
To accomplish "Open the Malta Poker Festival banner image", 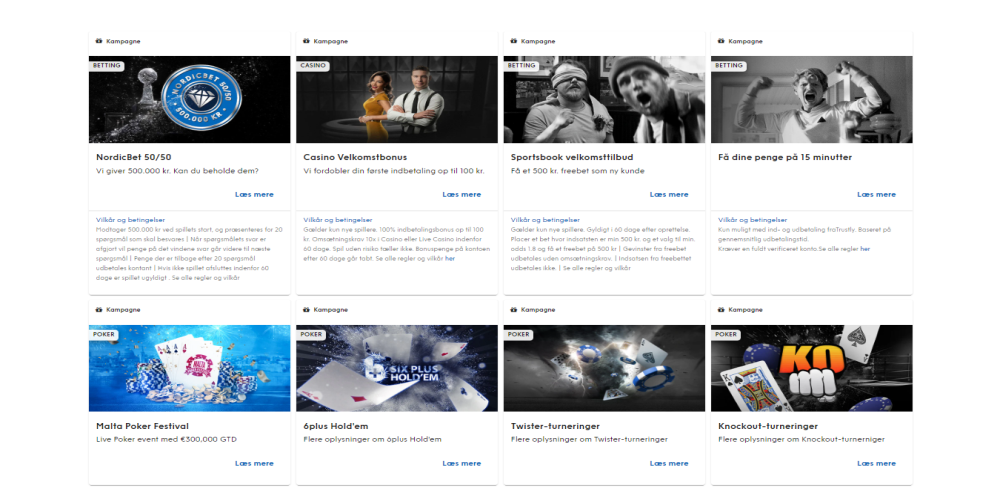I will point(189,368).
